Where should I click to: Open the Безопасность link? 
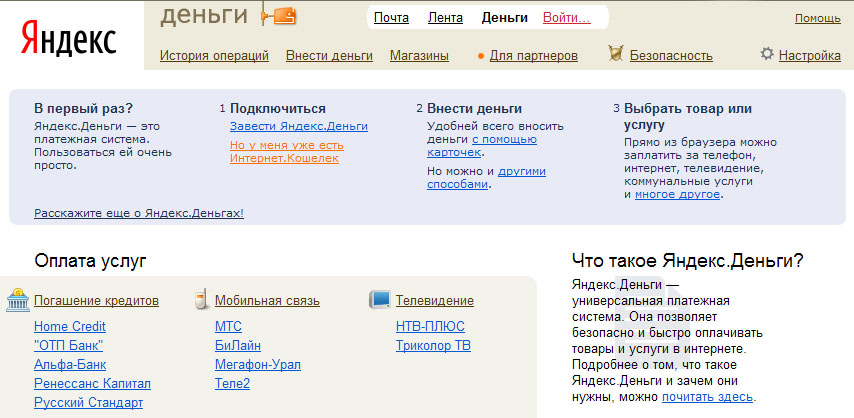(671, 56)
